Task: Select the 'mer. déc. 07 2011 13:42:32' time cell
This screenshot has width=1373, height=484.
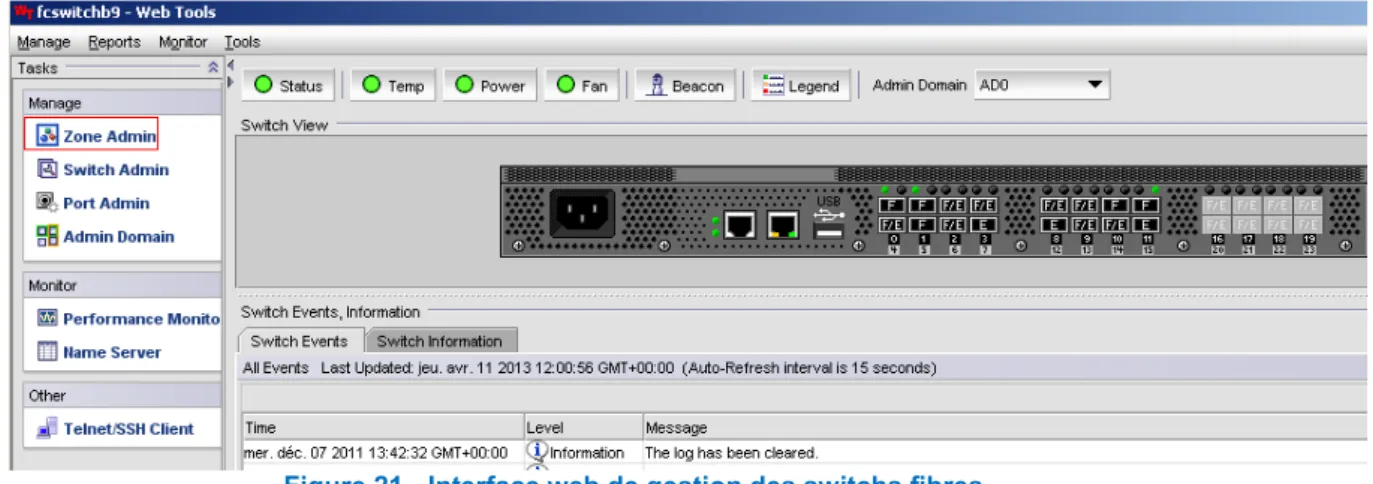Action: tap(383, 453)
